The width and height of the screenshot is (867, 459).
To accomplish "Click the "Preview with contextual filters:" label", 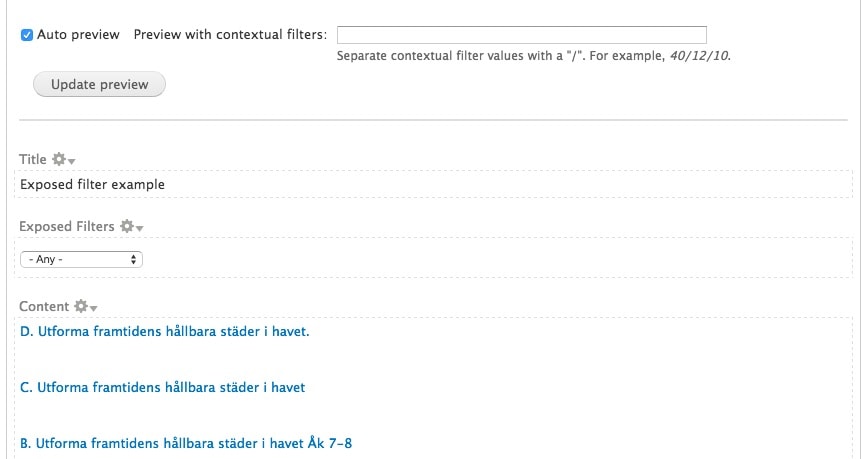I will (230, 34).
